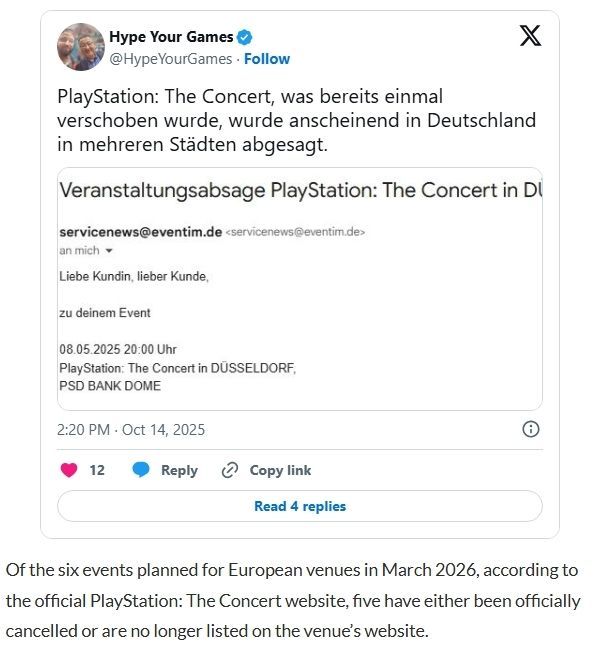Click the Hype Your Games profile avatar
Screen dimensions: 601x649
pyautogui.click(x=81, y=47)
